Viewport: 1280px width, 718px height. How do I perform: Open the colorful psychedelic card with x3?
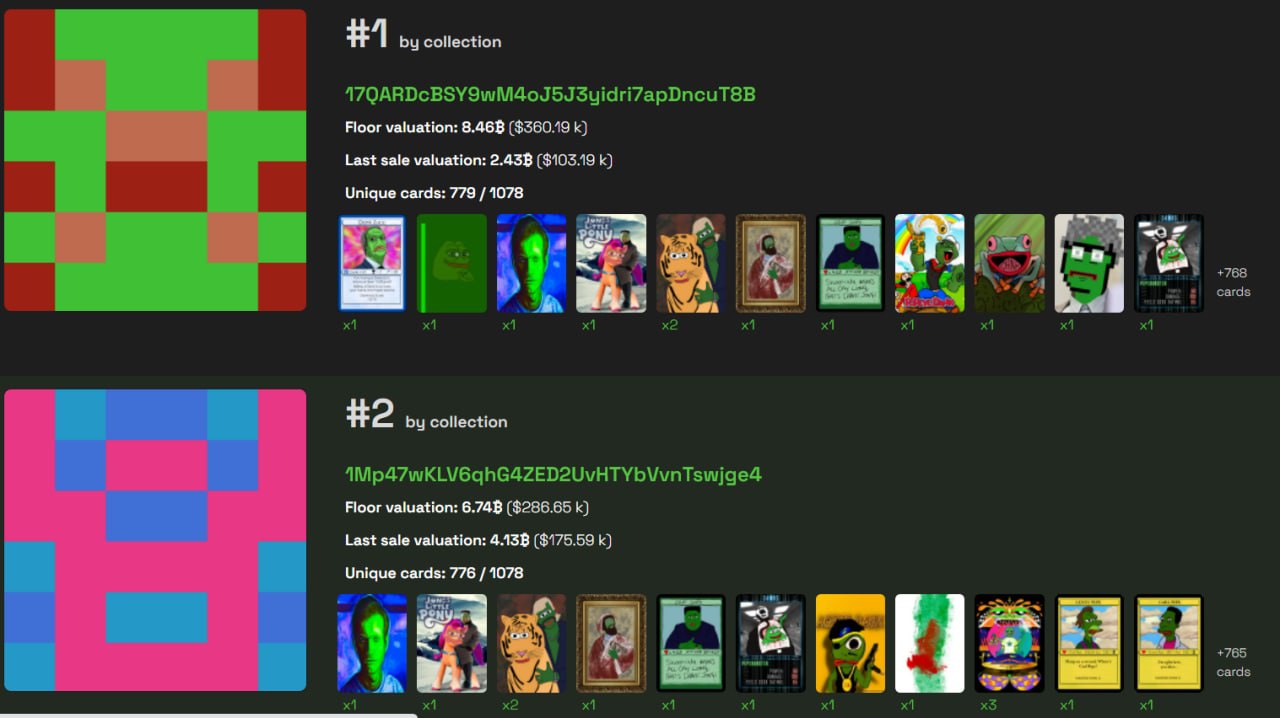point(1010,643)
